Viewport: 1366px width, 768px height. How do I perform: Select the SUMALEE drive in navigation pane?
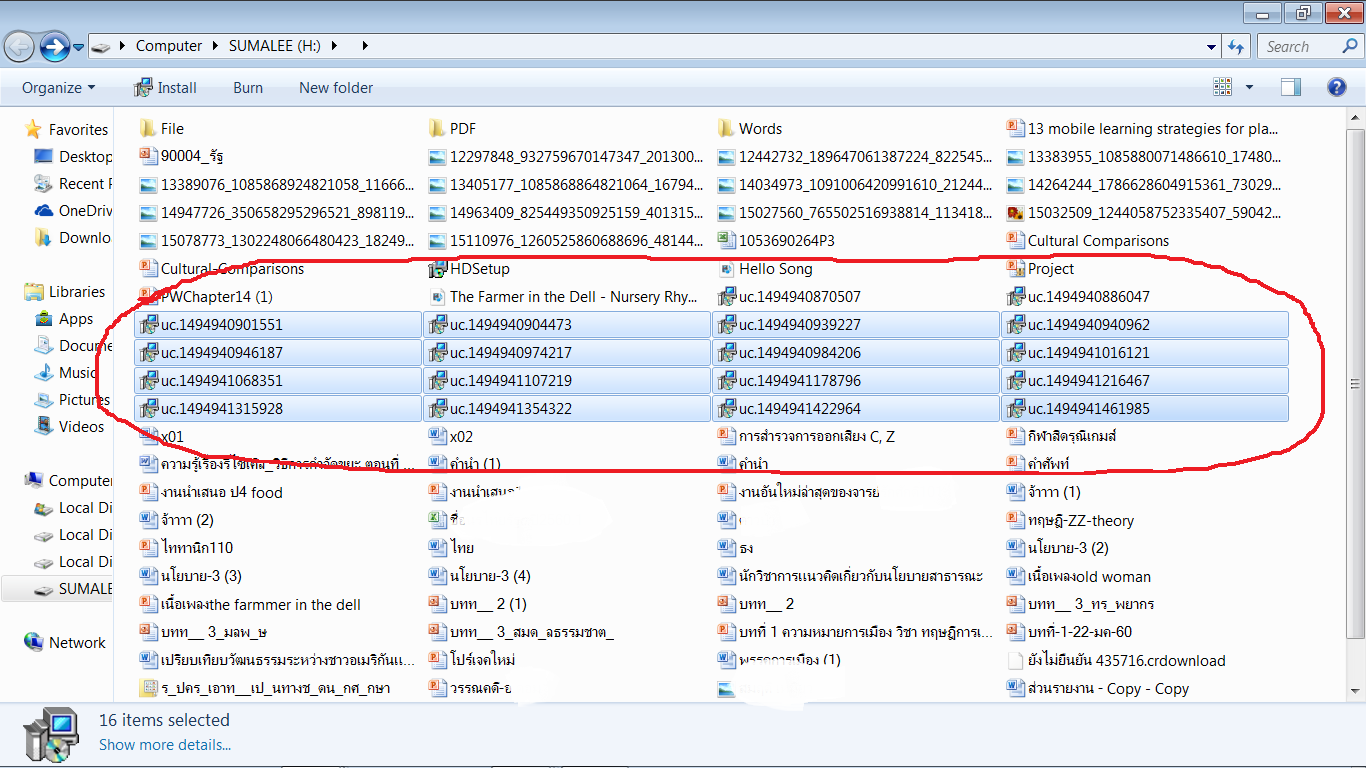pos(73,589)
